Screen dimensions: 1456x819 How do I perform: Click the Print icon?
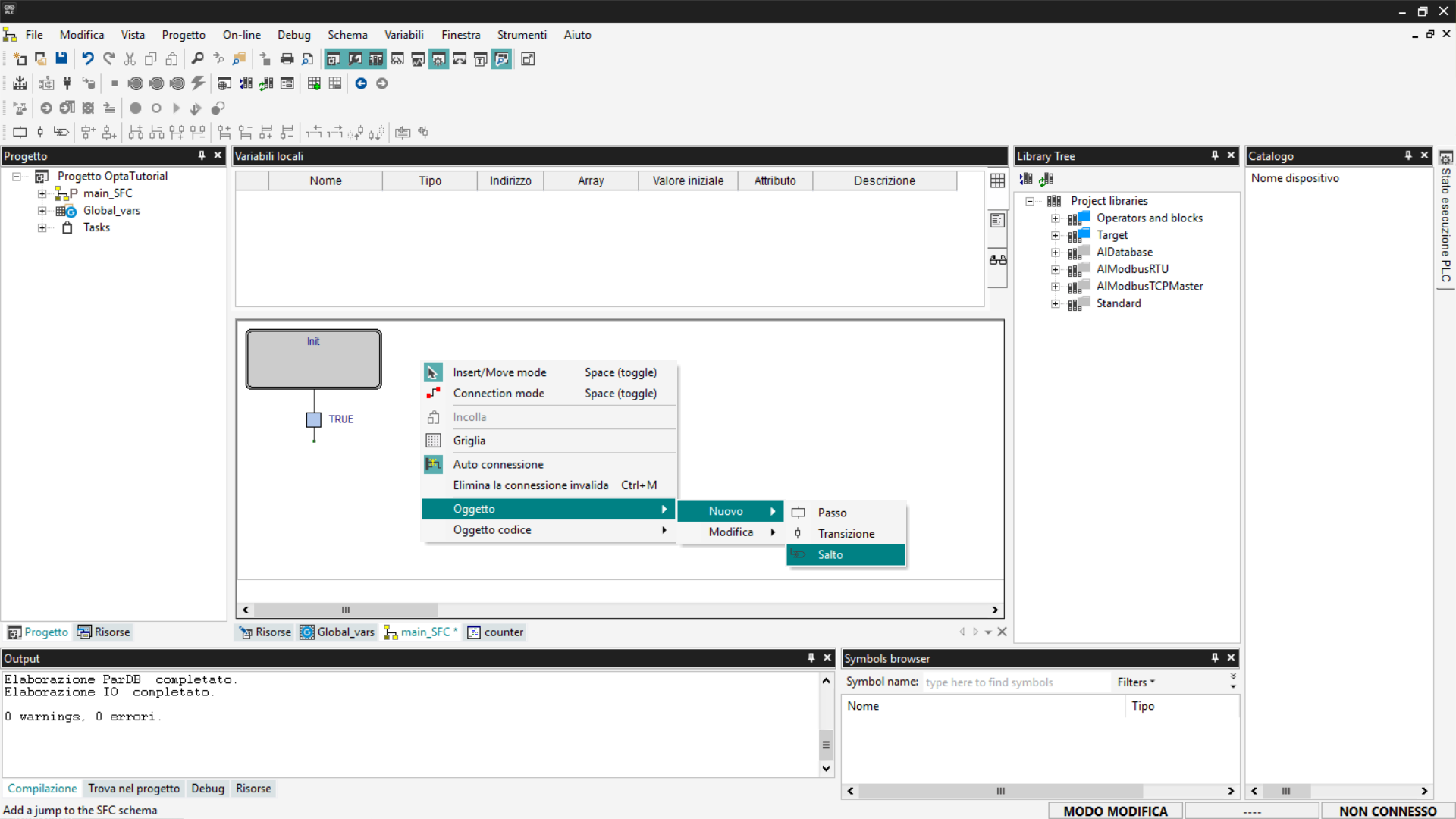[287, 59]
